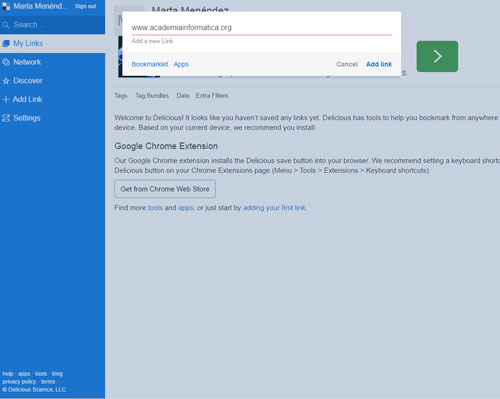Click Get from Chrome Web Store button

click(x=165, y=189)
